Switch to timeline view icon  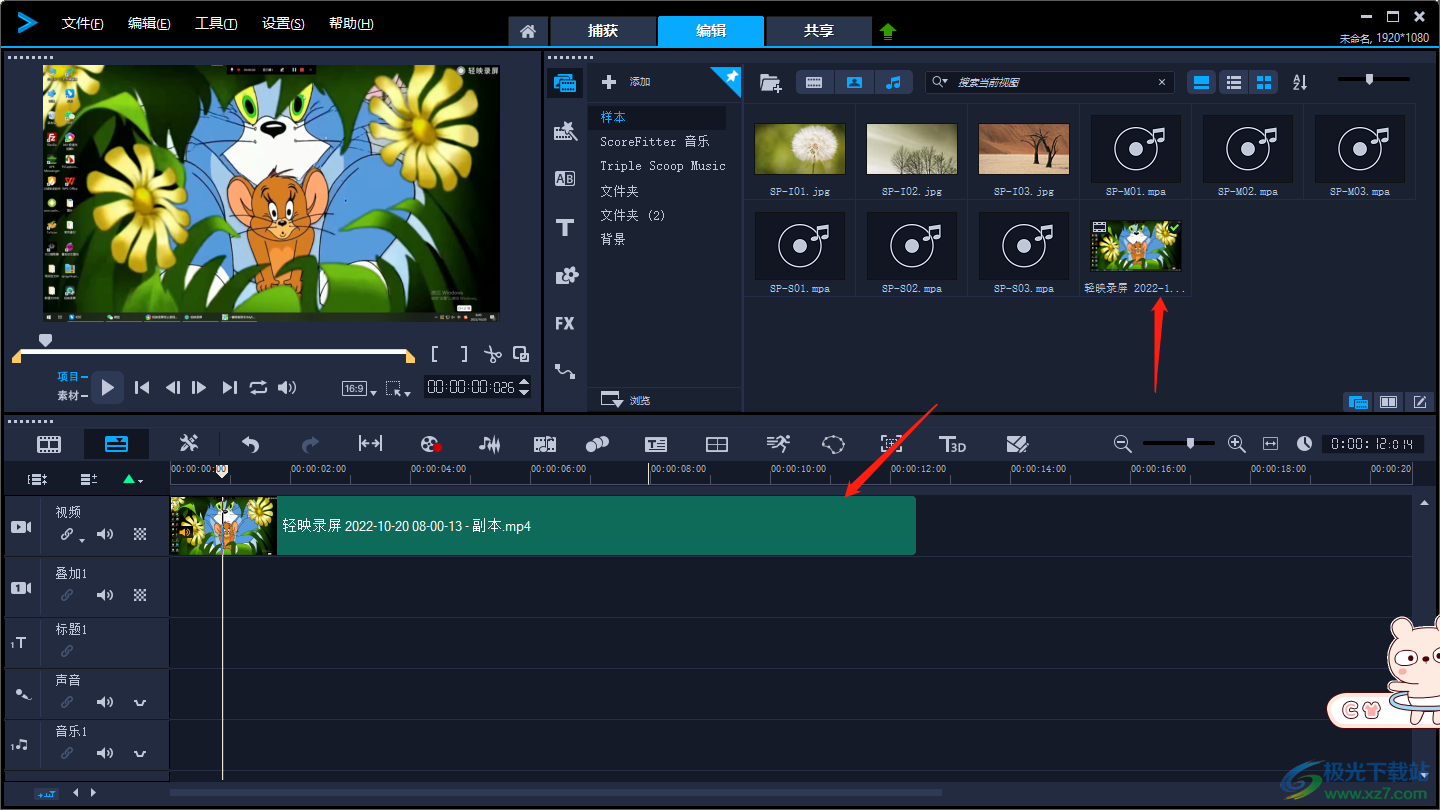pos(116,444)
